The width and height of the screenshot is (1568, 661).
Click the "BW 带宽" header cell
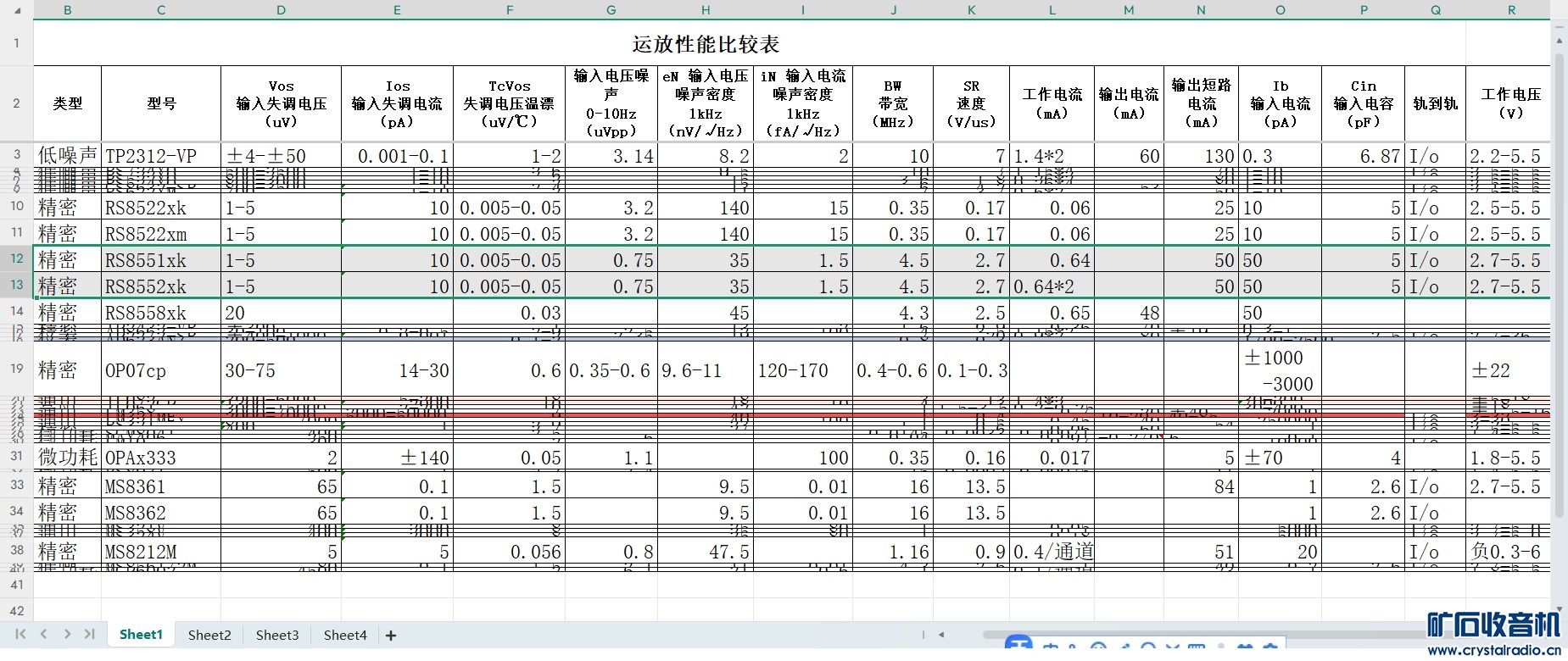(893, 103)
